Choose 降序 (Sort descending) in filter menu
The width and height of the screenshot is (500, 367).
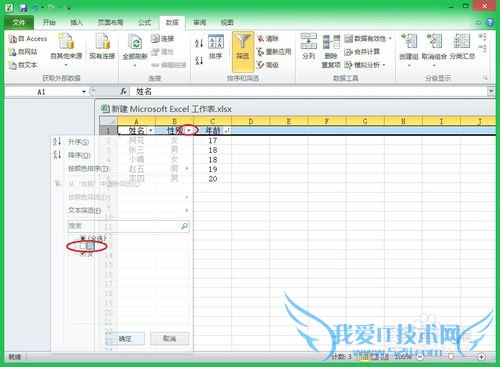pos(79,155)
